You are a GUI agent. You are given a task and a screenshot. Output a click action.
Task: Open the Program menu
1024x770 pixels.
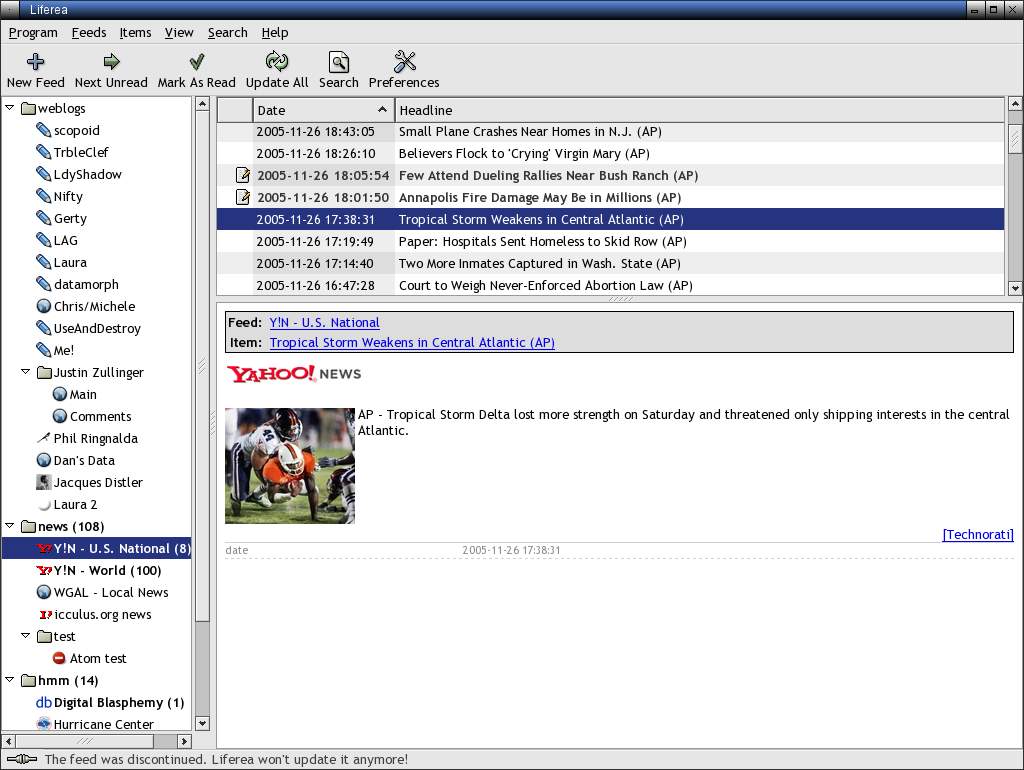[x=33, y=33]
